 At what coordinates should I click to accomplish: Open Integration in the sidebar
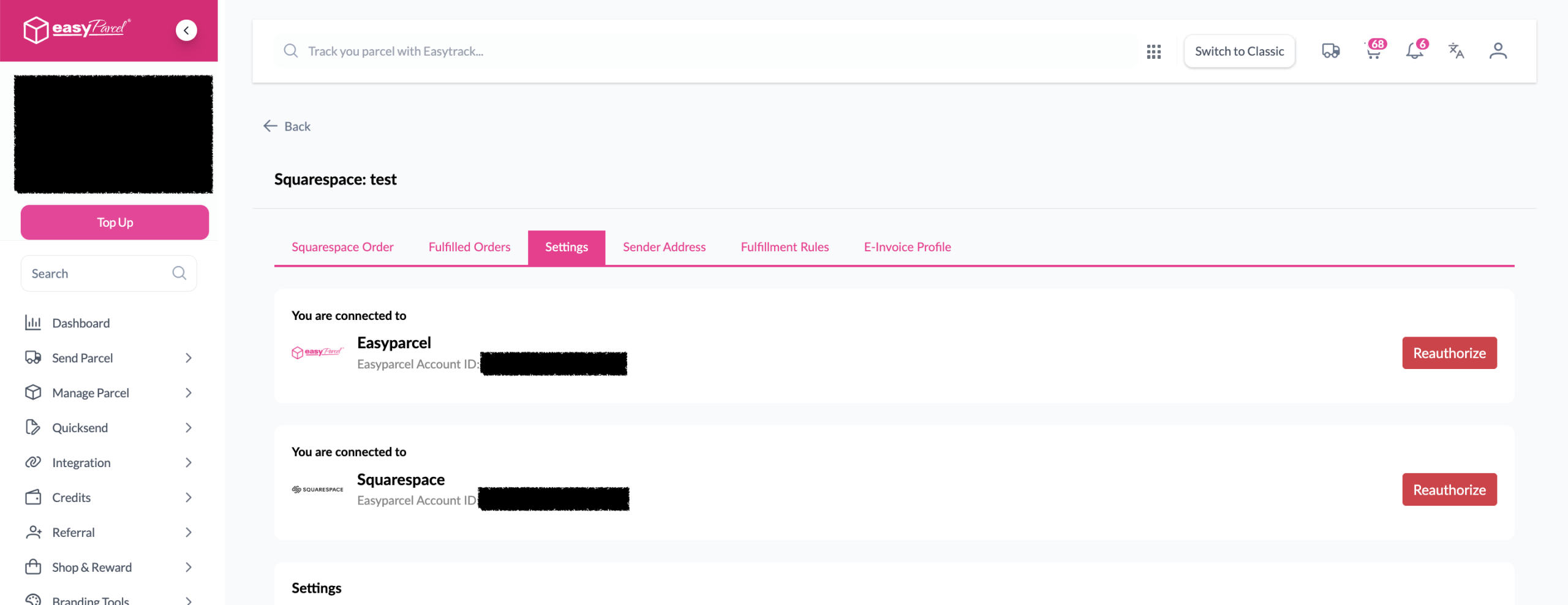pos(81,463)
